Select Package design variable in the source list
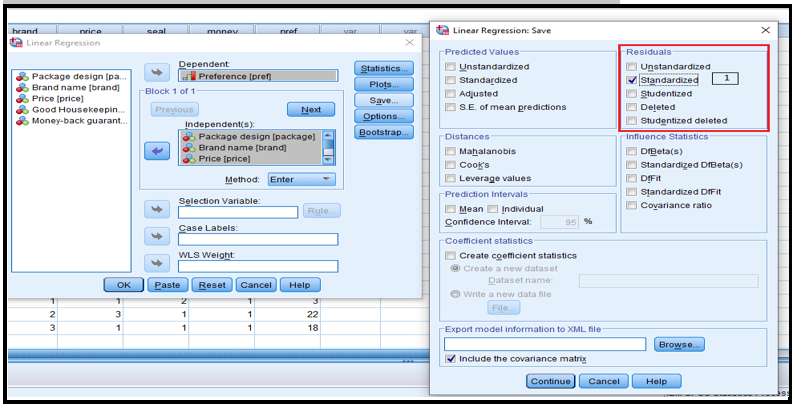This screenshot has width=800, height=410. (79, 76)
